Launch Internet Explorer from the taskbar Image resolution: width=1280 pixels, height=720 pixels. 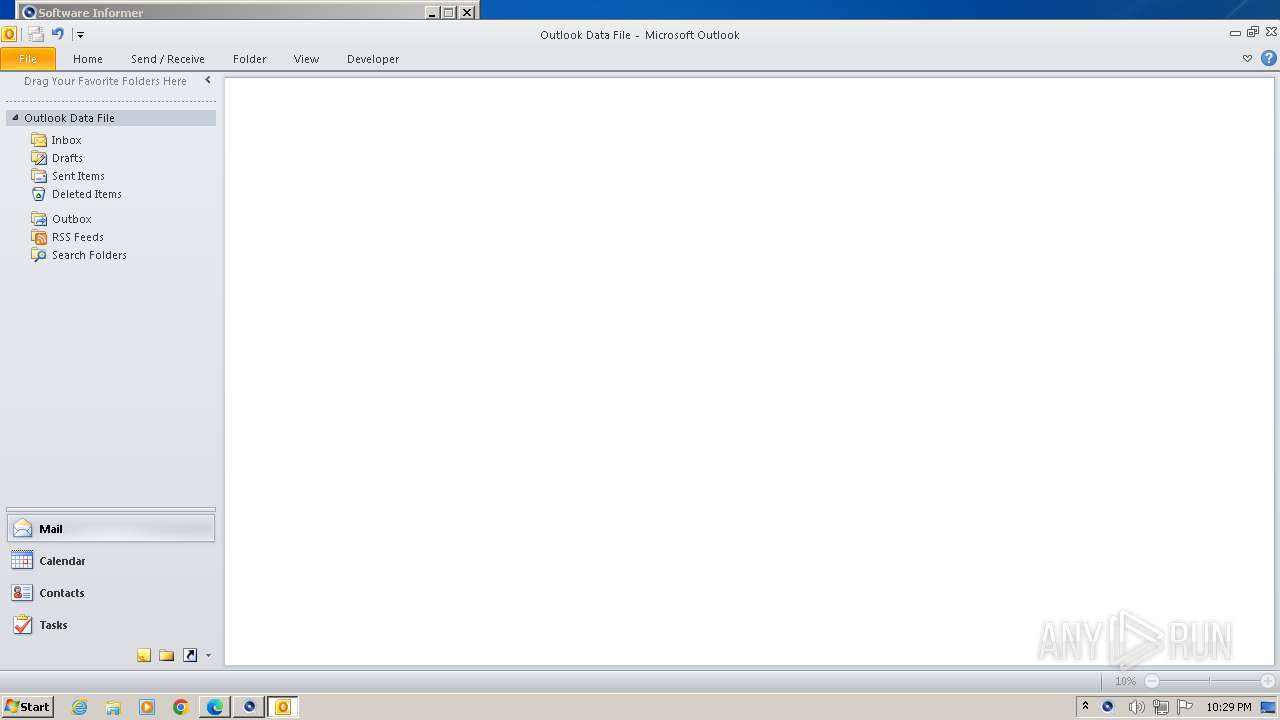(x=80, y=707)
